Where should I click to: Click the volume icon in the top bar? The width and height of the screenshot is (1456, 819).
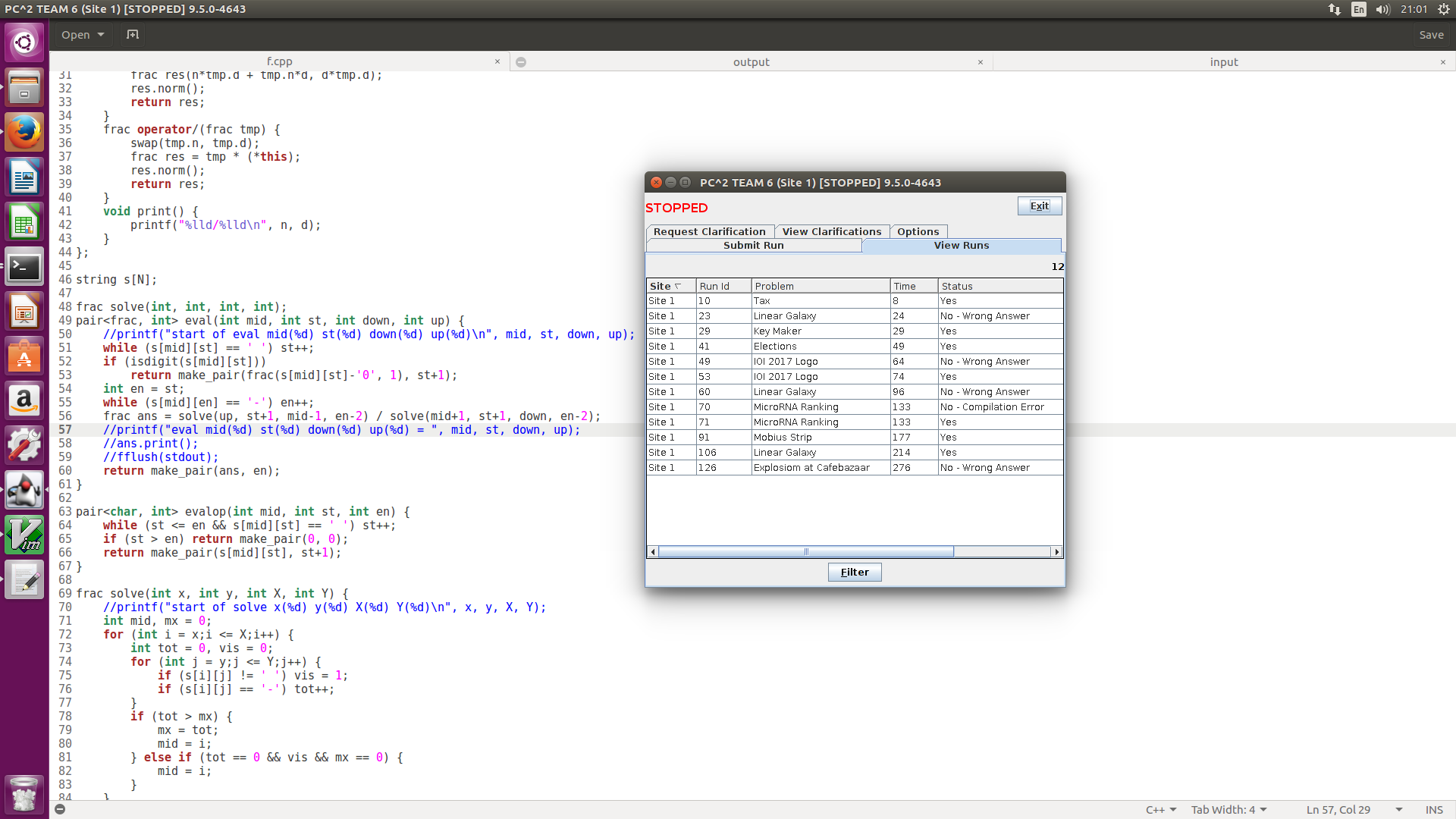click(1382, 10)
